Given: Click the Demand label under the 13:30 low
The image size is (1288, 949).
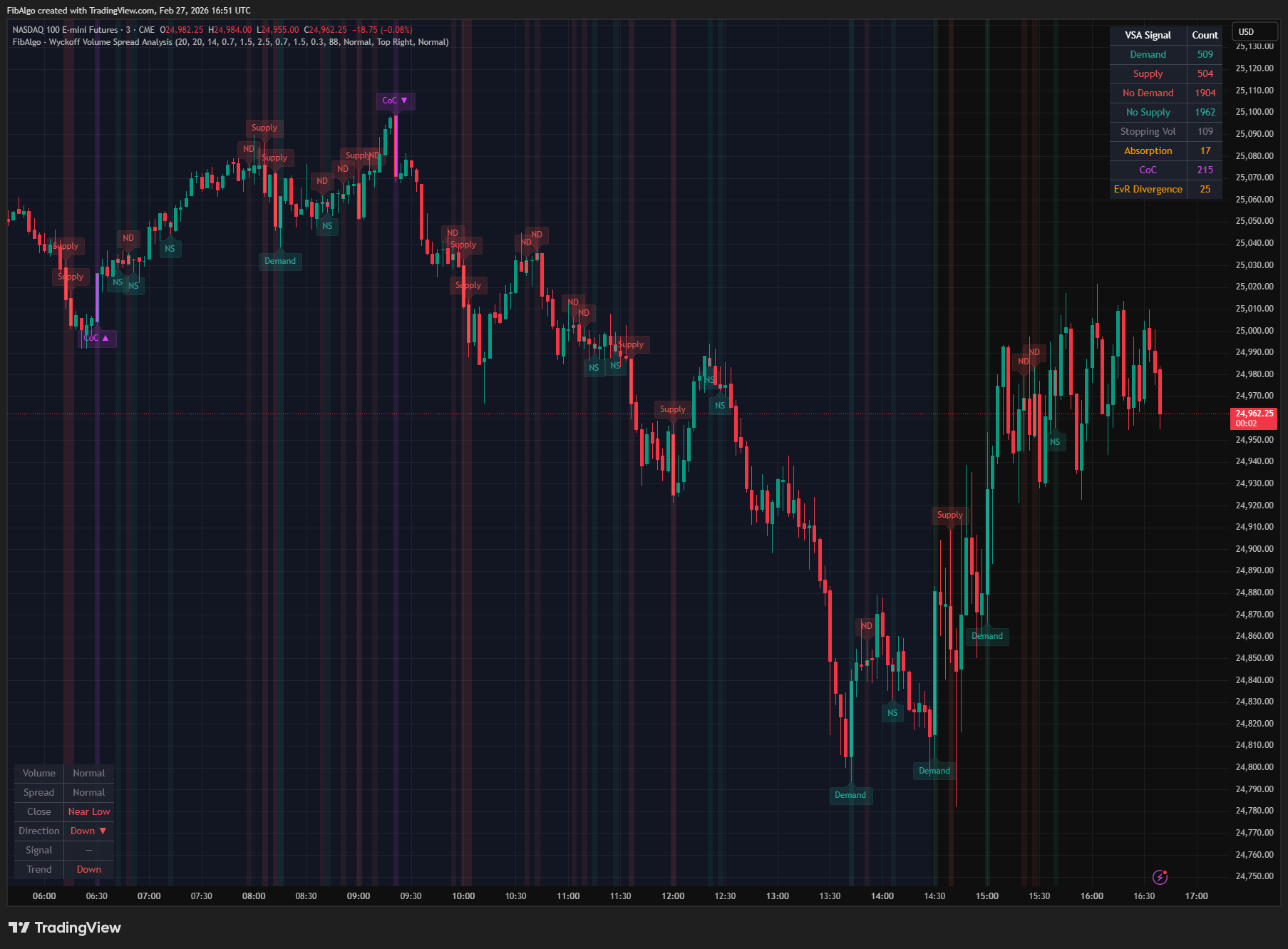Looking at the screenshot, I should pyautogui.click(x=850, y=795).
